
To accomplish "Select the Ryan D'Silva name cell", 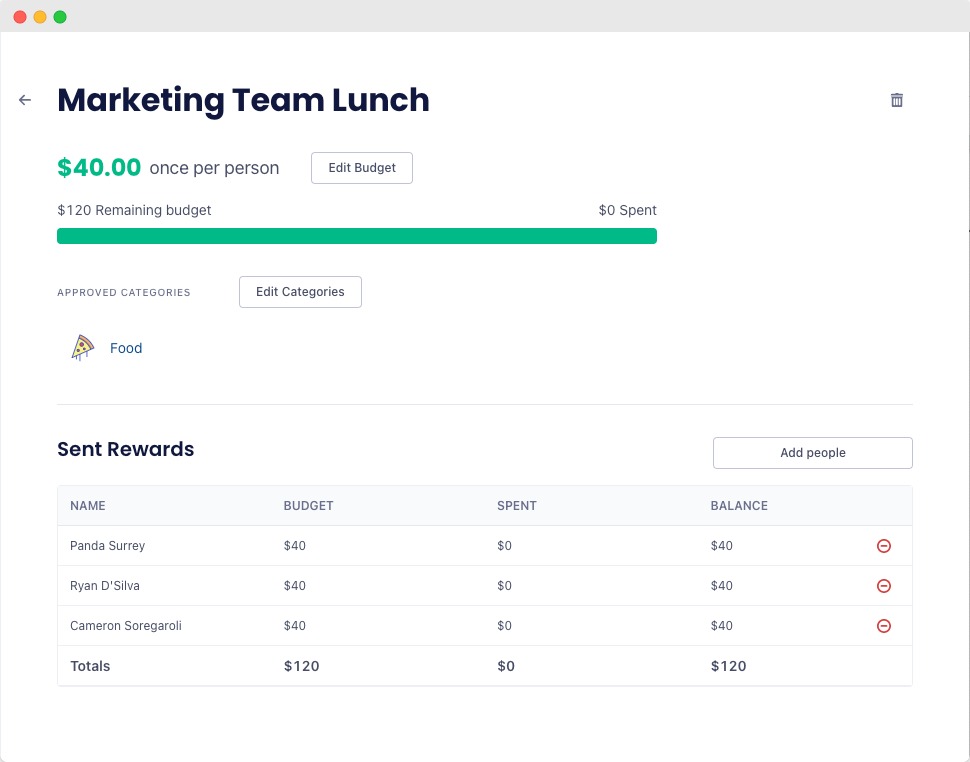I will click(x=112, y=586).
